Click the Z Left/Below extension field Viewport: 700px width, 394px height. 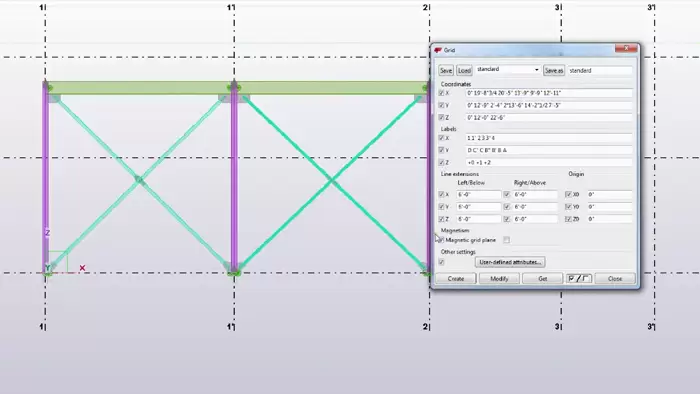point(479,219)
